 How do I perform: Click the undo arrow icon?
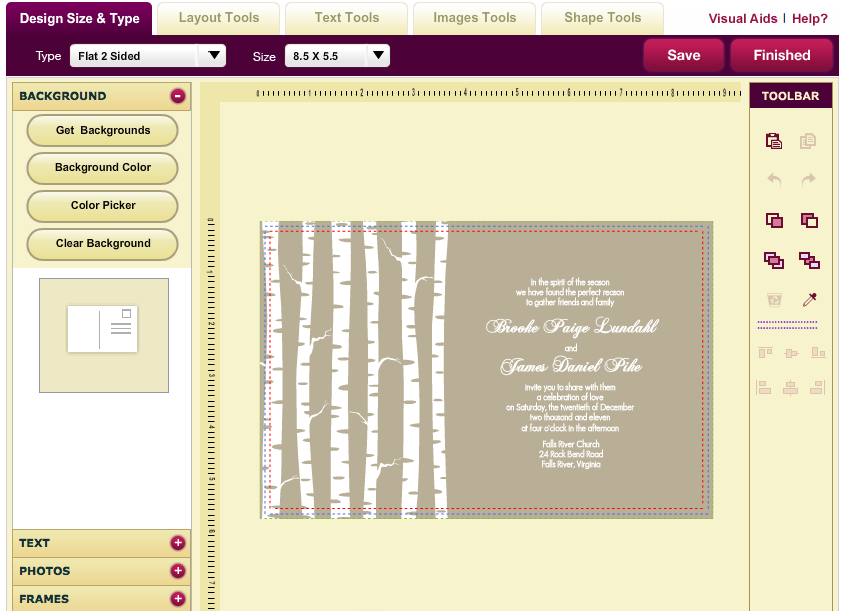click(773, 180)
